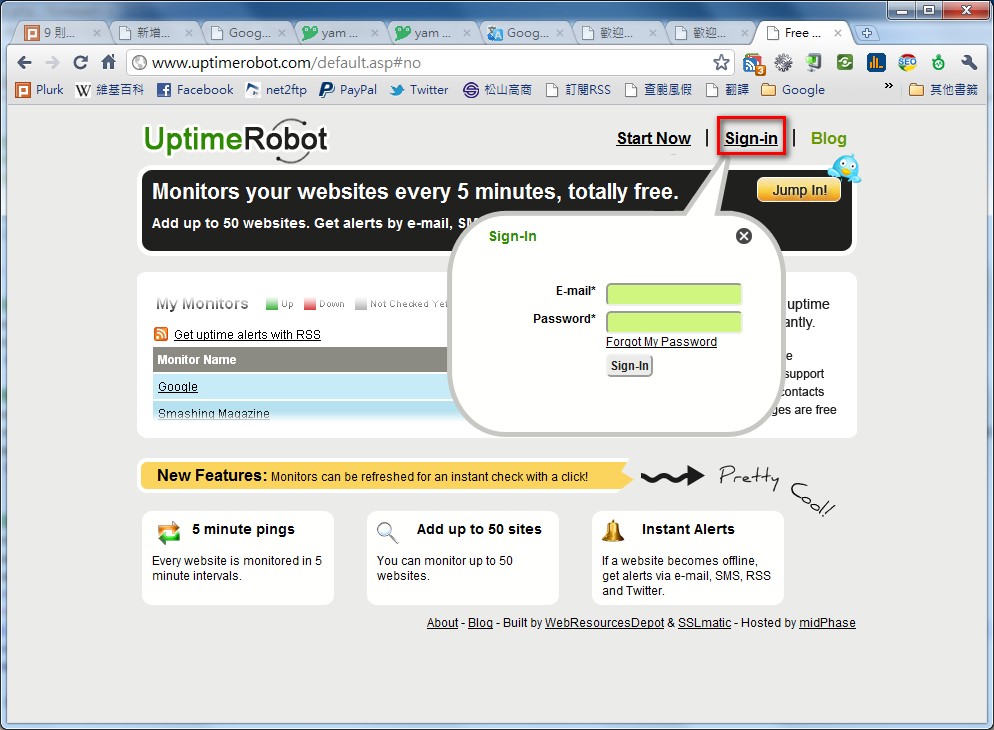Switch to the Google Translate 'Goog...' tab
Screen dimensions: 994x730
527,33
